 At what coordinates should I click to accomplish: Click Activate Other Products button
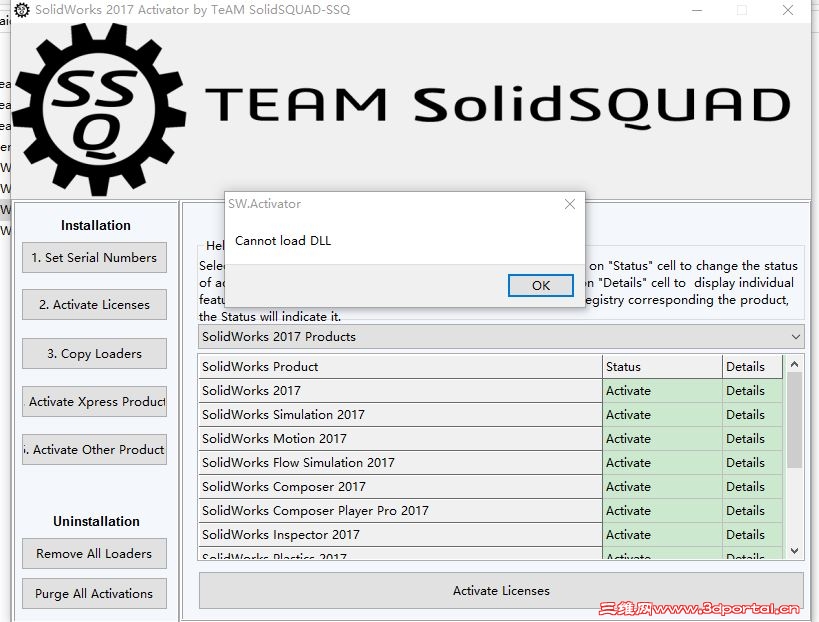95,450
